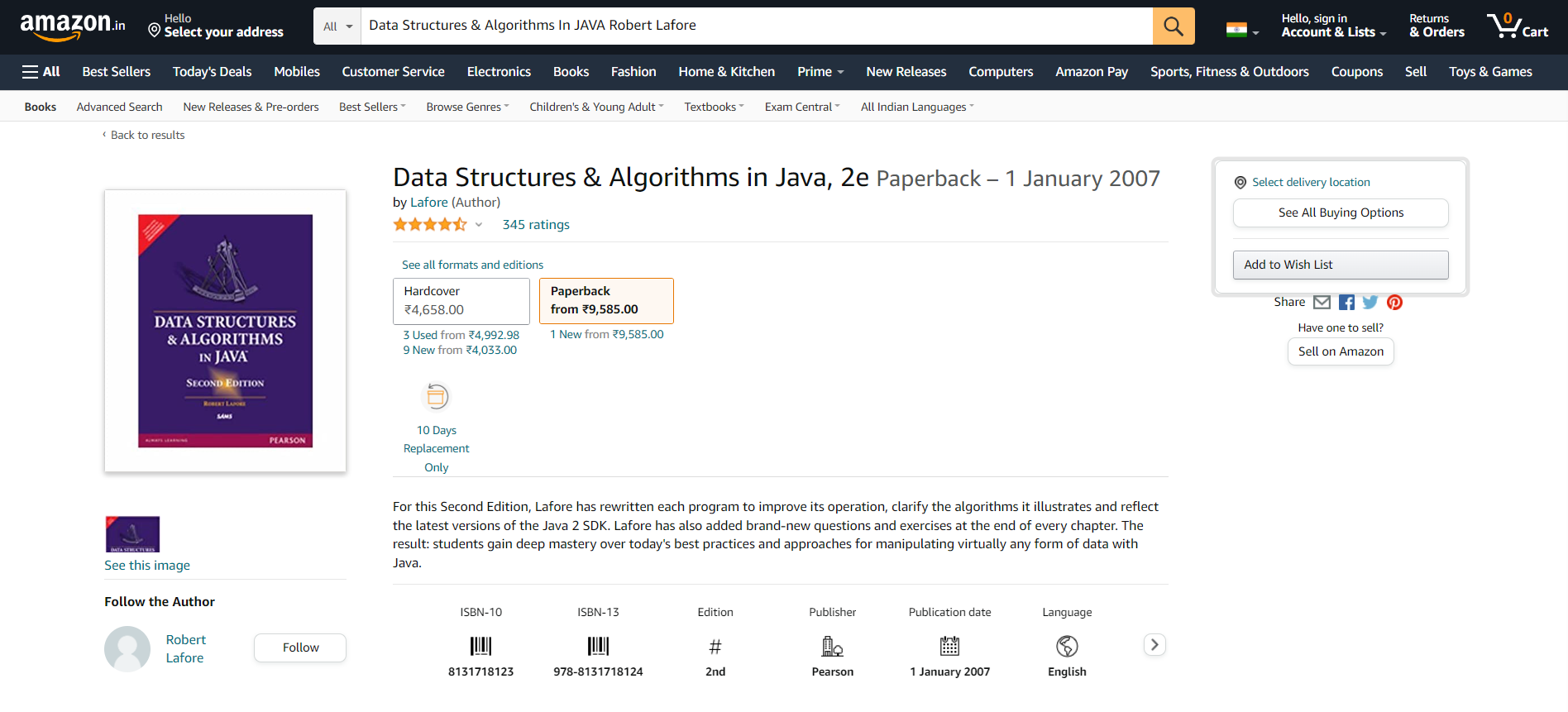Share via email envelope icon
Screen dimensions: 1568x712
point(1322,303)
